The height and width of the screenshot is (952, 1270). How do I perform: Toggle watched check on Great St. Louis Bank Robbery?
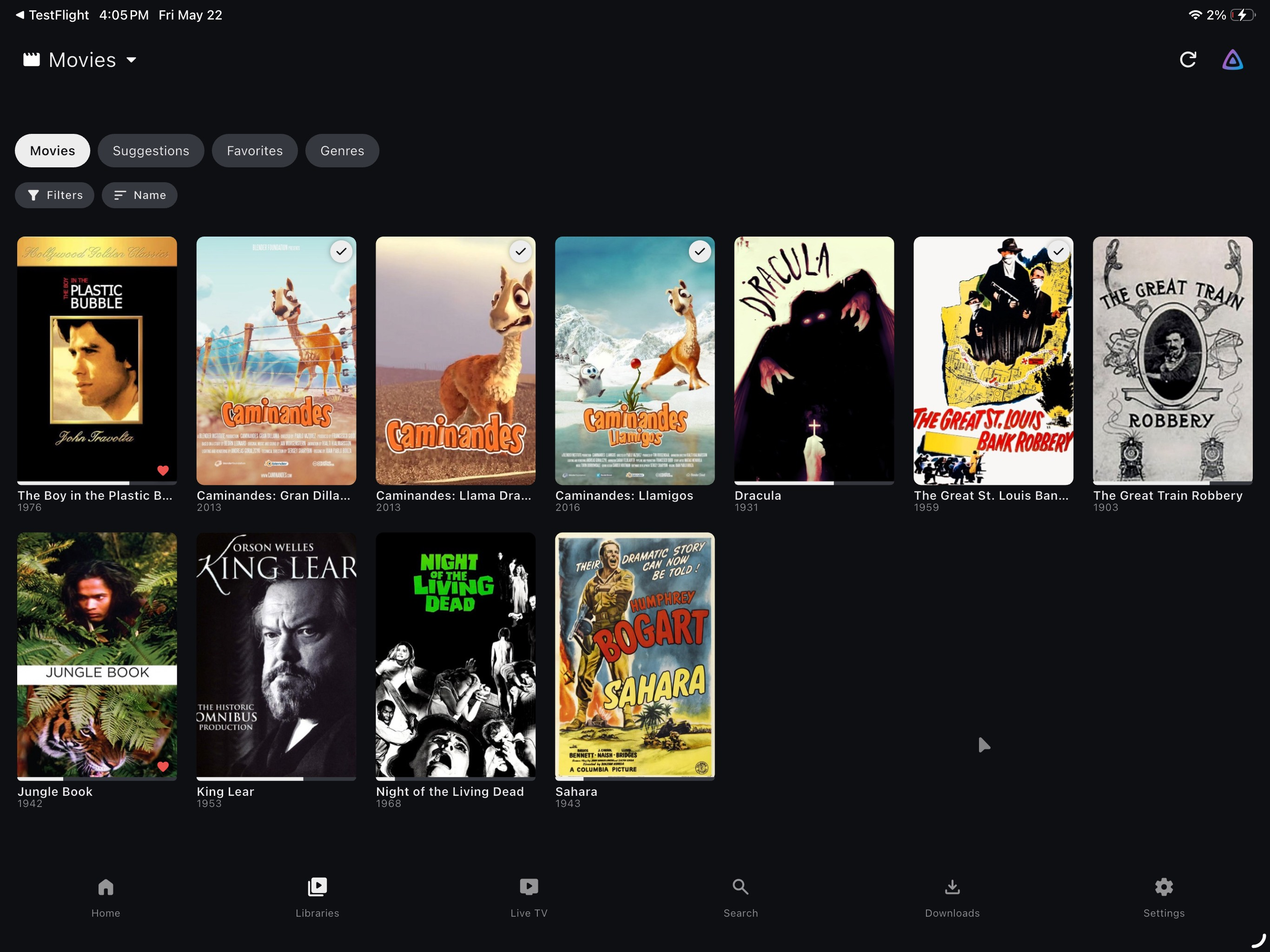1058,251
